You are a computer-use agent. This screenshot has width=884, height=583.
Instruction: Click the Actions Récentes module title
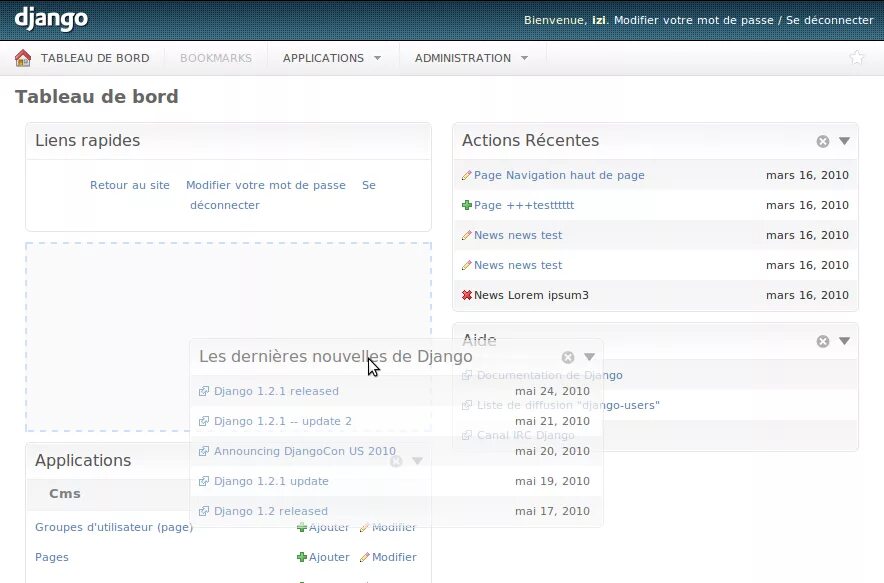point(531,140)
